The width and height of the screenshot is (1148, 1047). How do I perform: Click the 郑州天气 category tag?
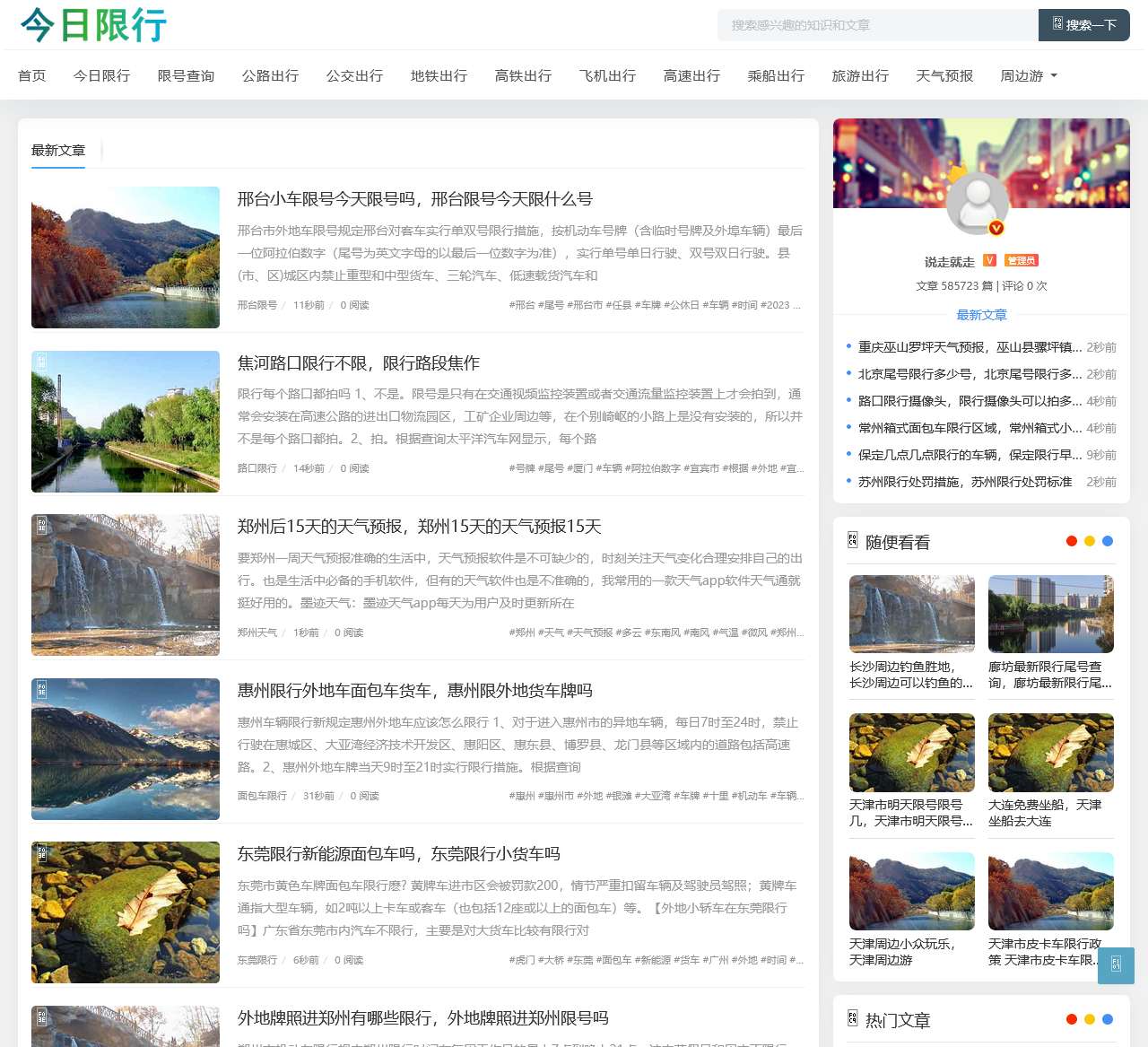tap(257, 633)
